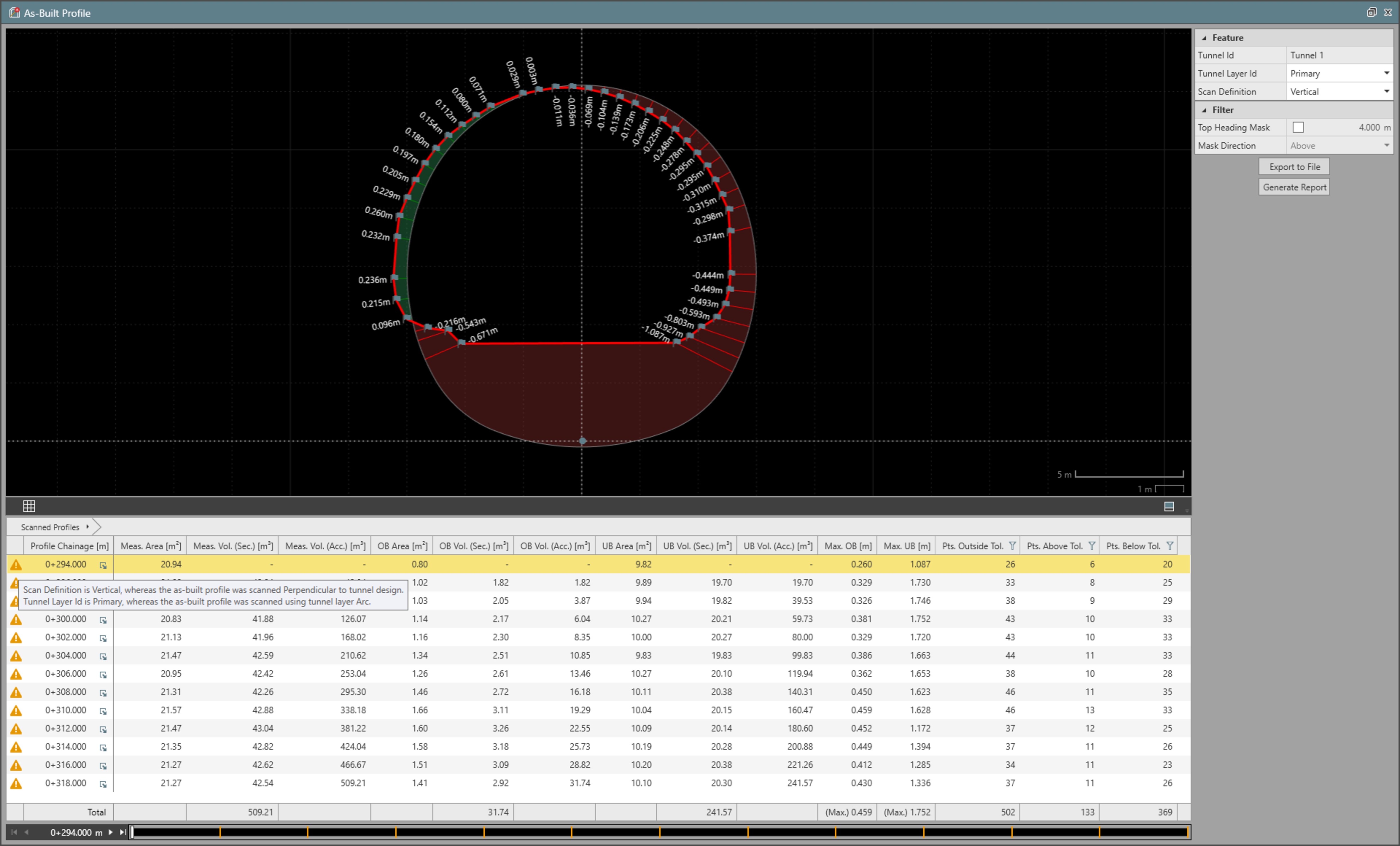Sort by Profile Chainage [m] column header
Viewport: 1400px width, 846px height.
click(x=69, y=545)
